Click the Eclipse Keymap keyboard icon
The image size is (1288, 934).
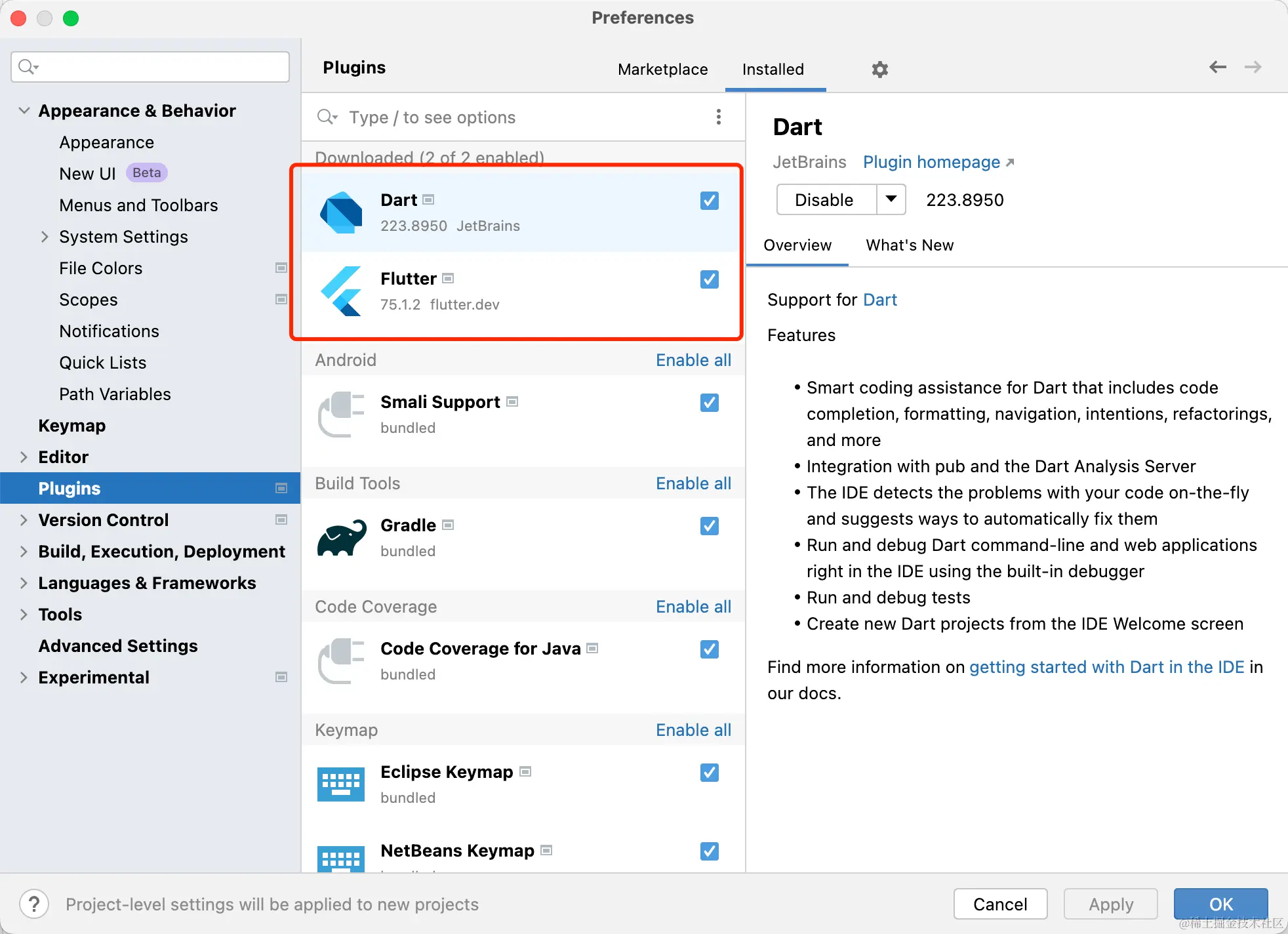[341, 784]
